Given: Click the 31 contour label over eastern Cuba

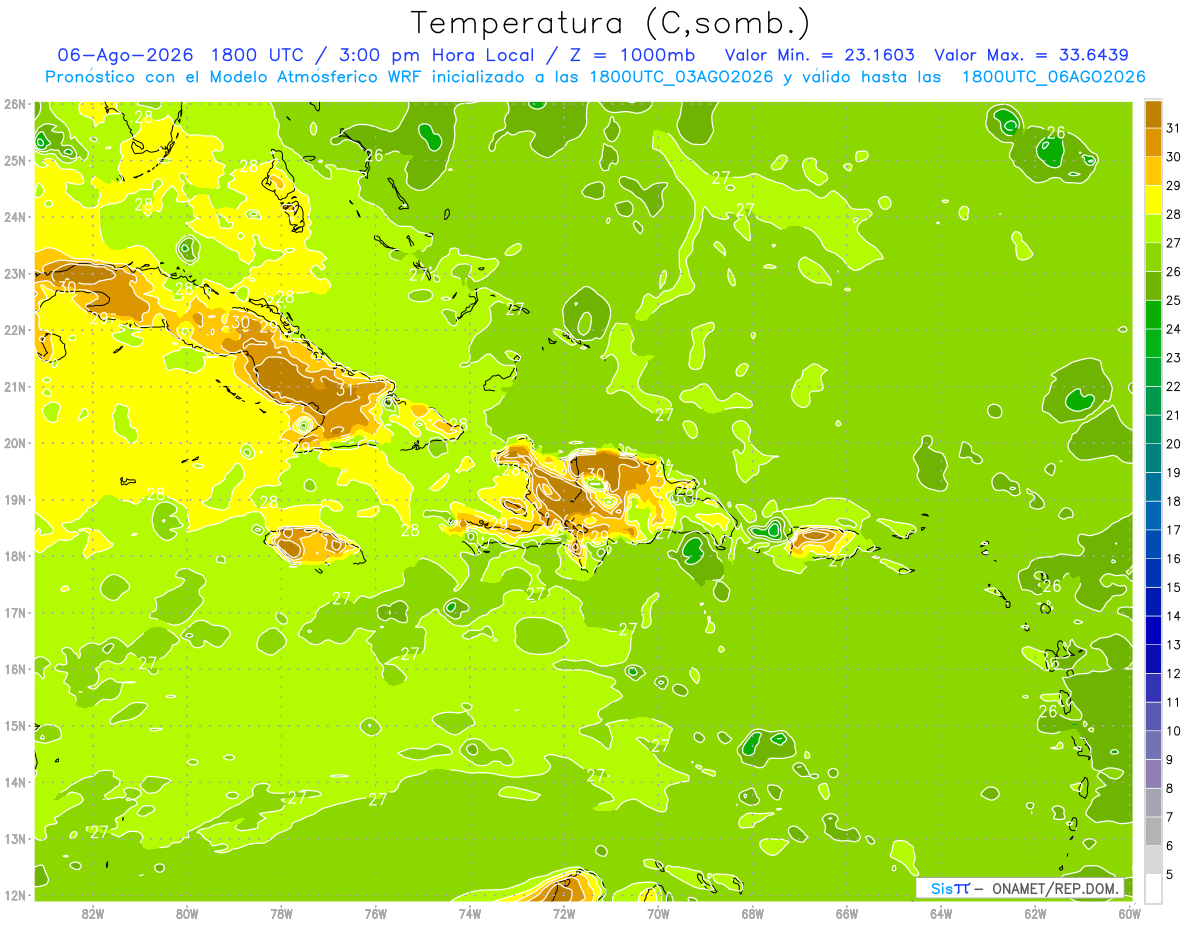Looking at the screenshot, I should [346, 389].
